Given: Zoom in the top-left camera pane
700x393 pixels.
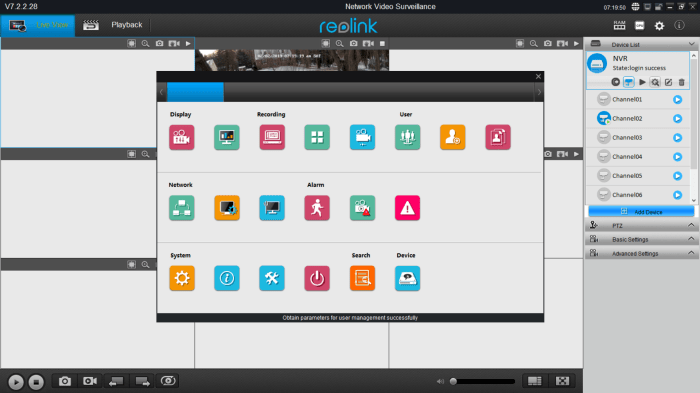Looking at the screenshot, I should (x=145, y=44).
